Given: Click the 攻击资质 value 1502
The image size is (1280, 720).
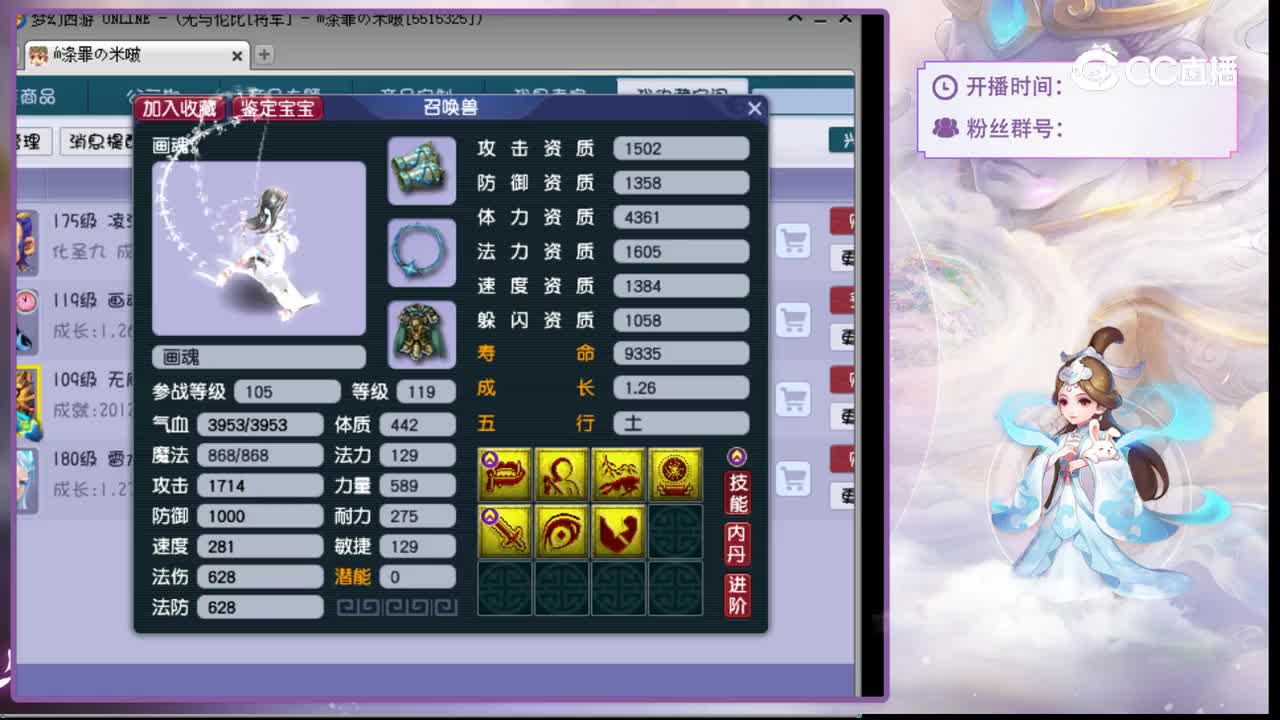Looking at the screenshot, I should (x=681, y=148).
